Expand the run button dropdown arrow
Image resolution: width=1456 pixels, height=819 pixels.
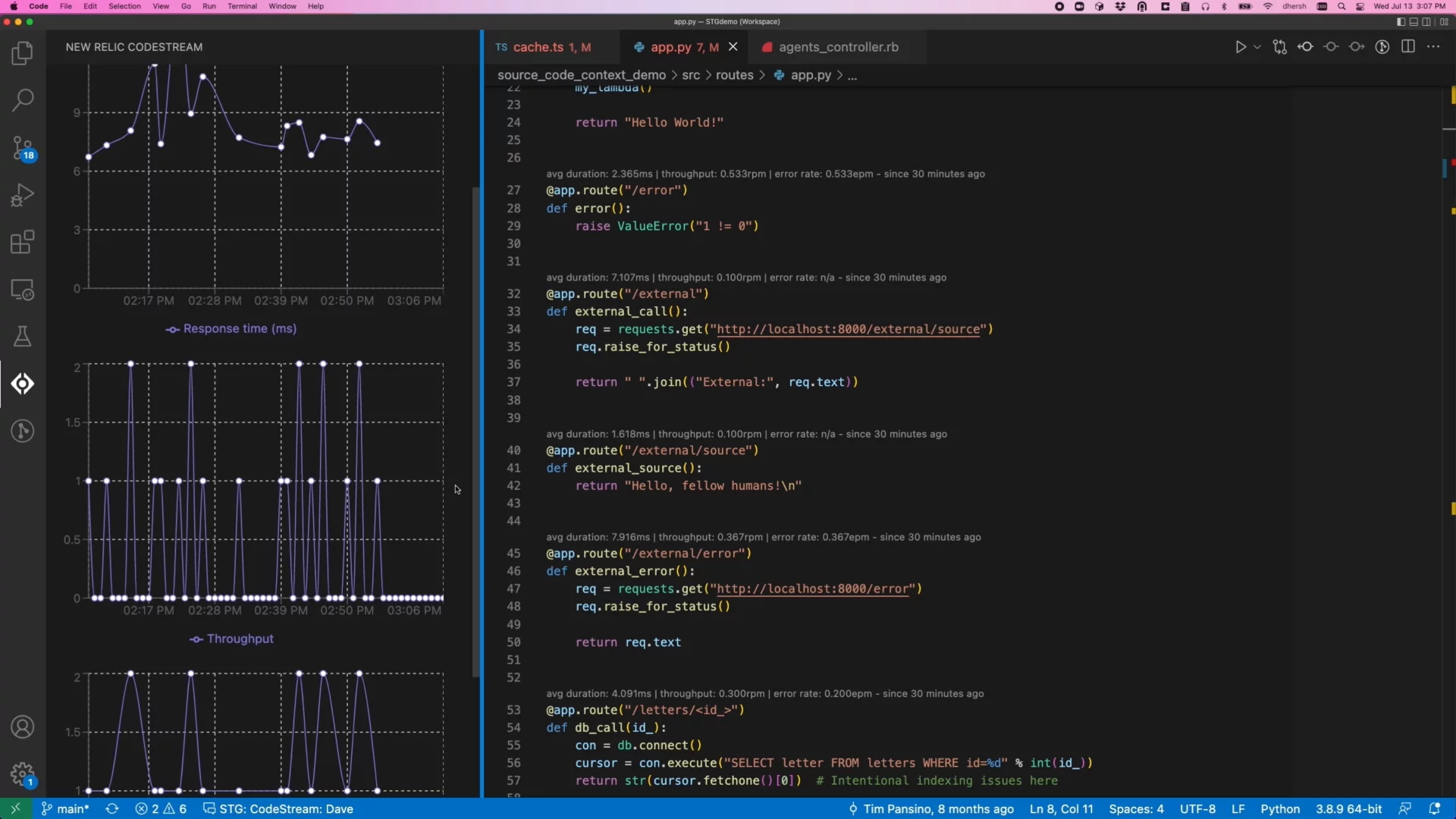[x=1257, y=47]
